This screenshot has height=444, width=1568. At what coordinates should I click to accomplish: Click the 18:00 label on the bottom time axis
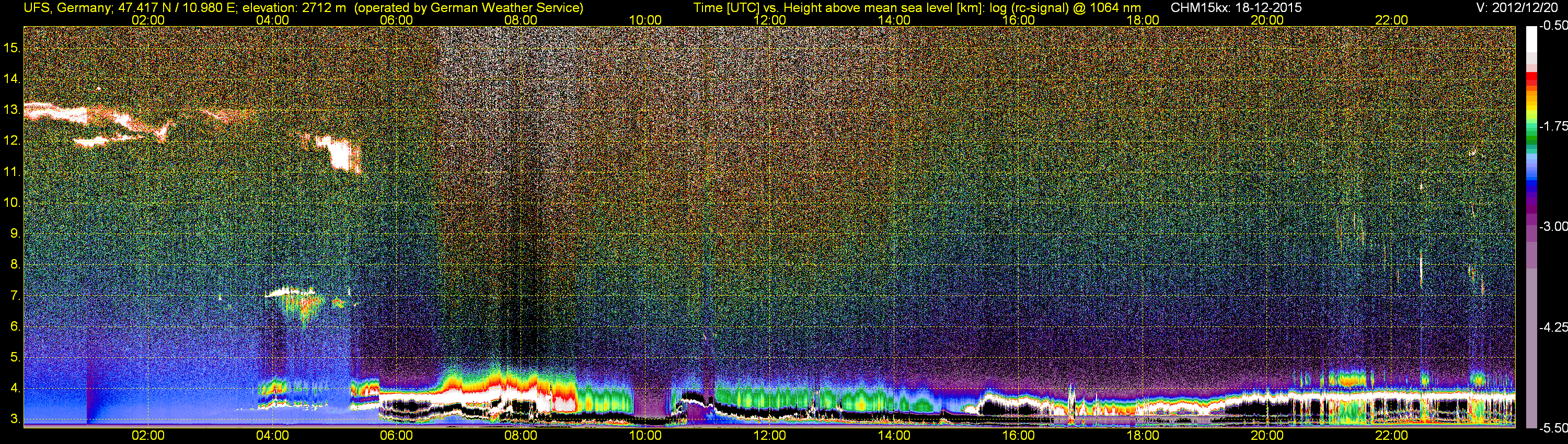tap(1143, 436)
